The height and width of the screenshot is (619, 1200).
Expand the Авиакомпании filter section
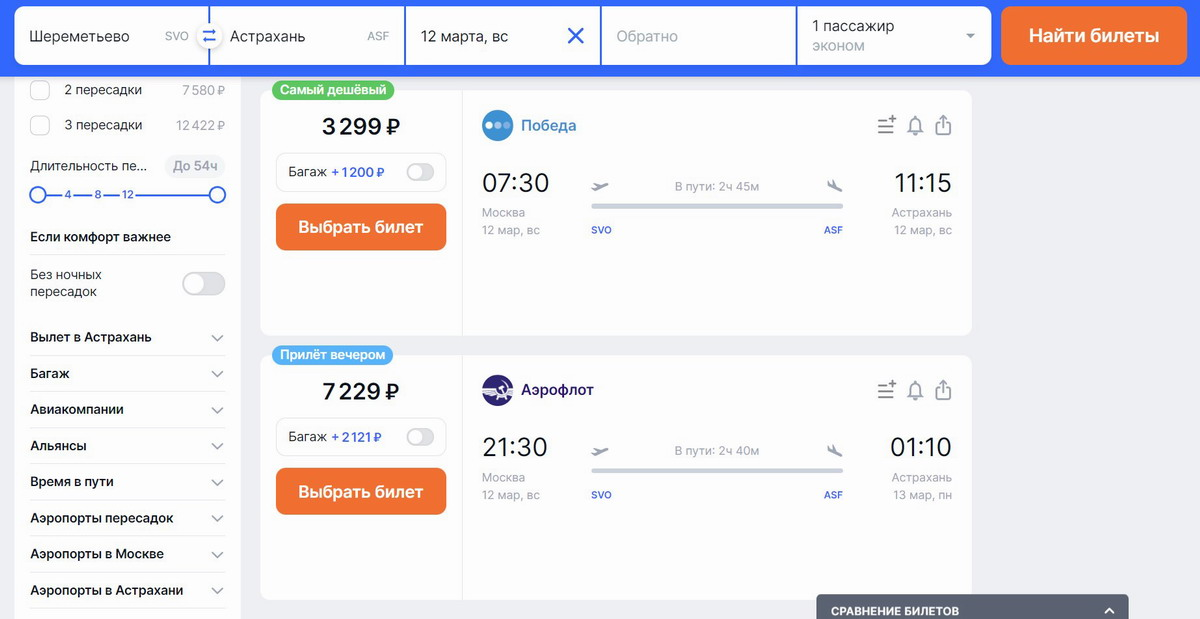pos(128,409)
